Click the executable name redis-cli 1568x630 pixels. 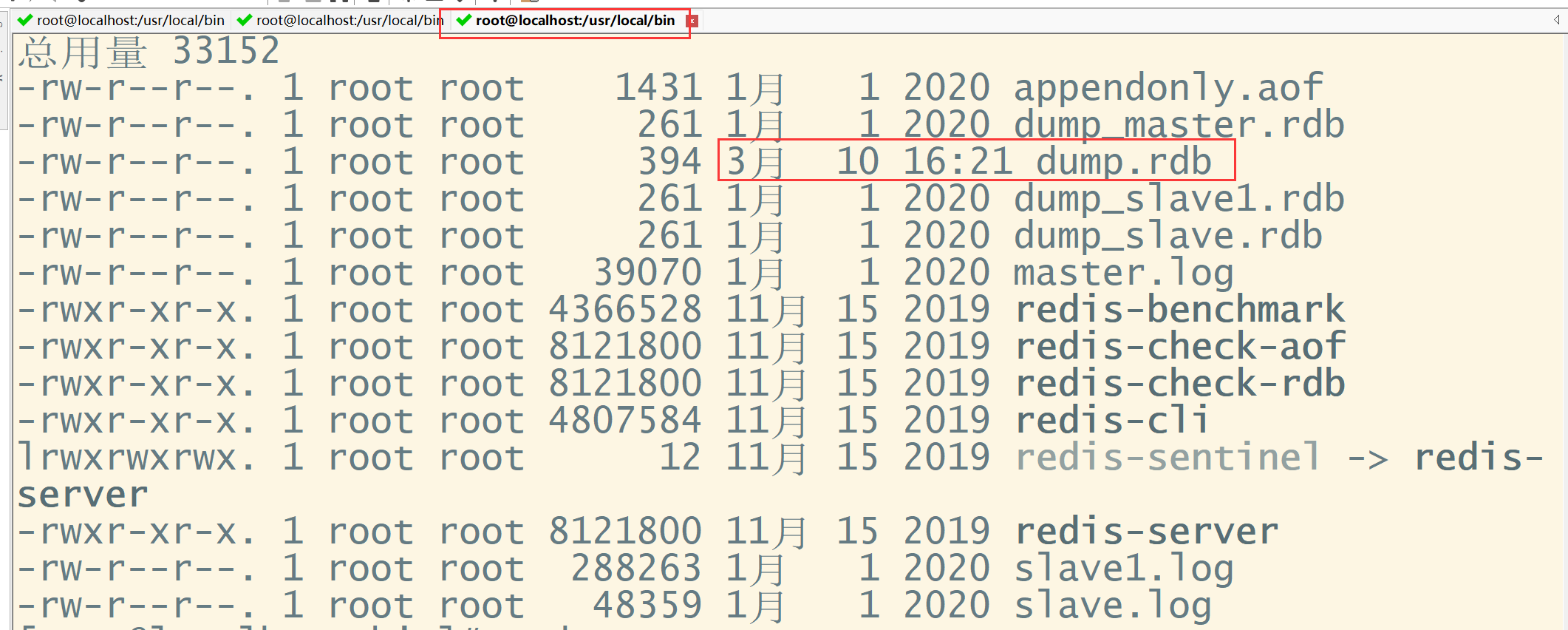coord(1112,421)
